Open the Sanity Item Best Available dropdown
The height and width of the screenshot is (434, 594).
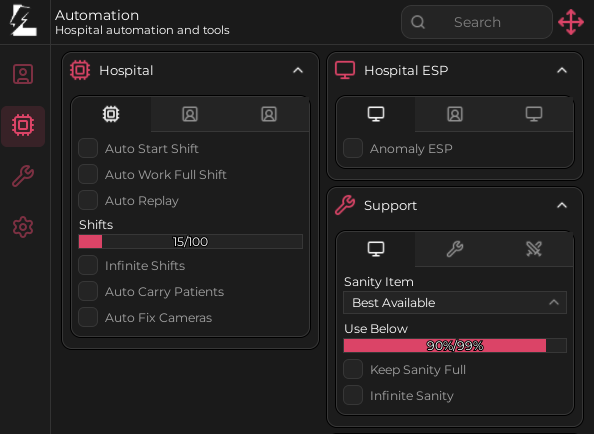click(455, 303)
